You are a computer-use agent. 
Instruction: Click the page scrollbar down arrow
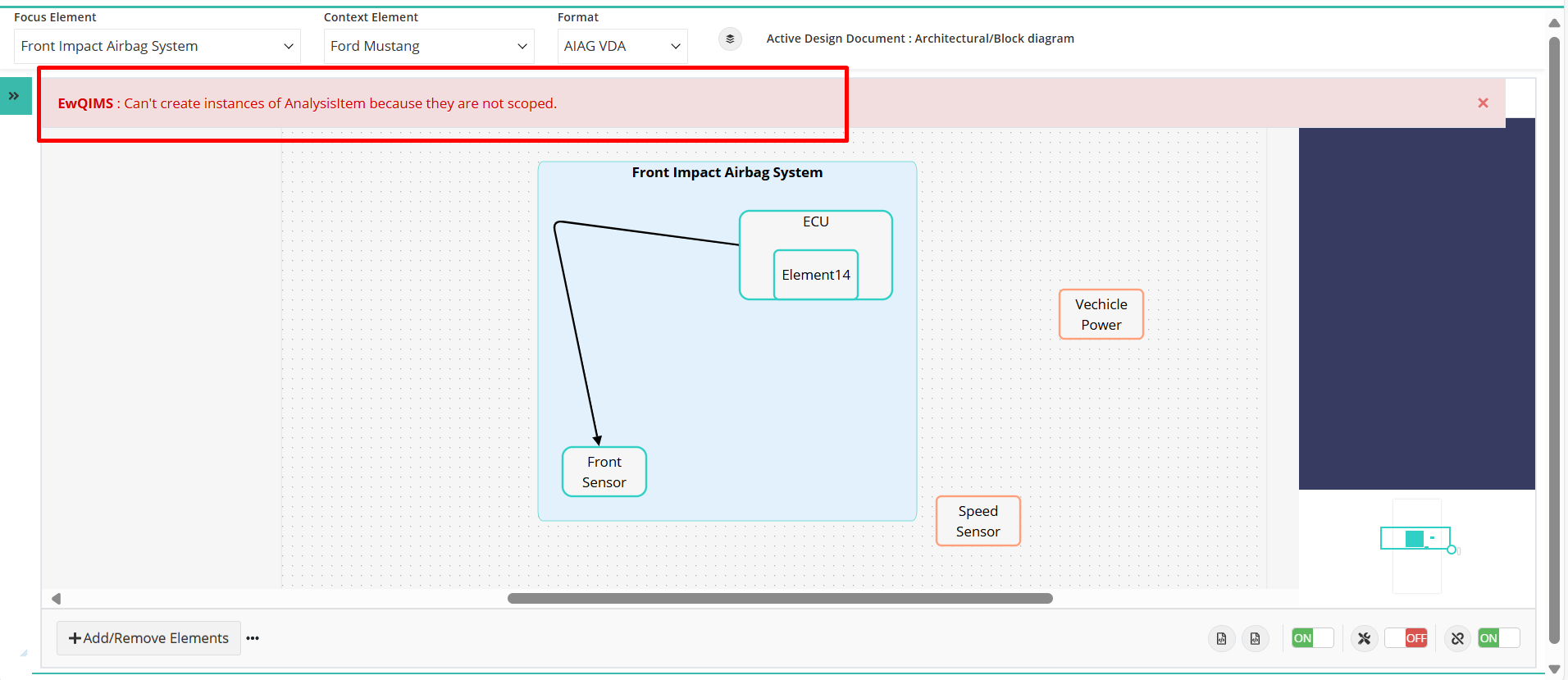pos(1554,669)
